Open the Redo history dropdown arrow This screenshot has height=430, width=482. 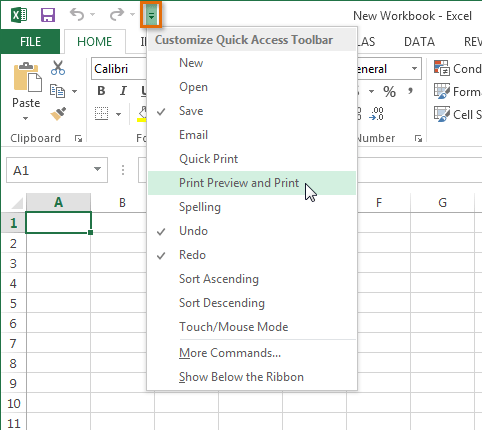132,15
